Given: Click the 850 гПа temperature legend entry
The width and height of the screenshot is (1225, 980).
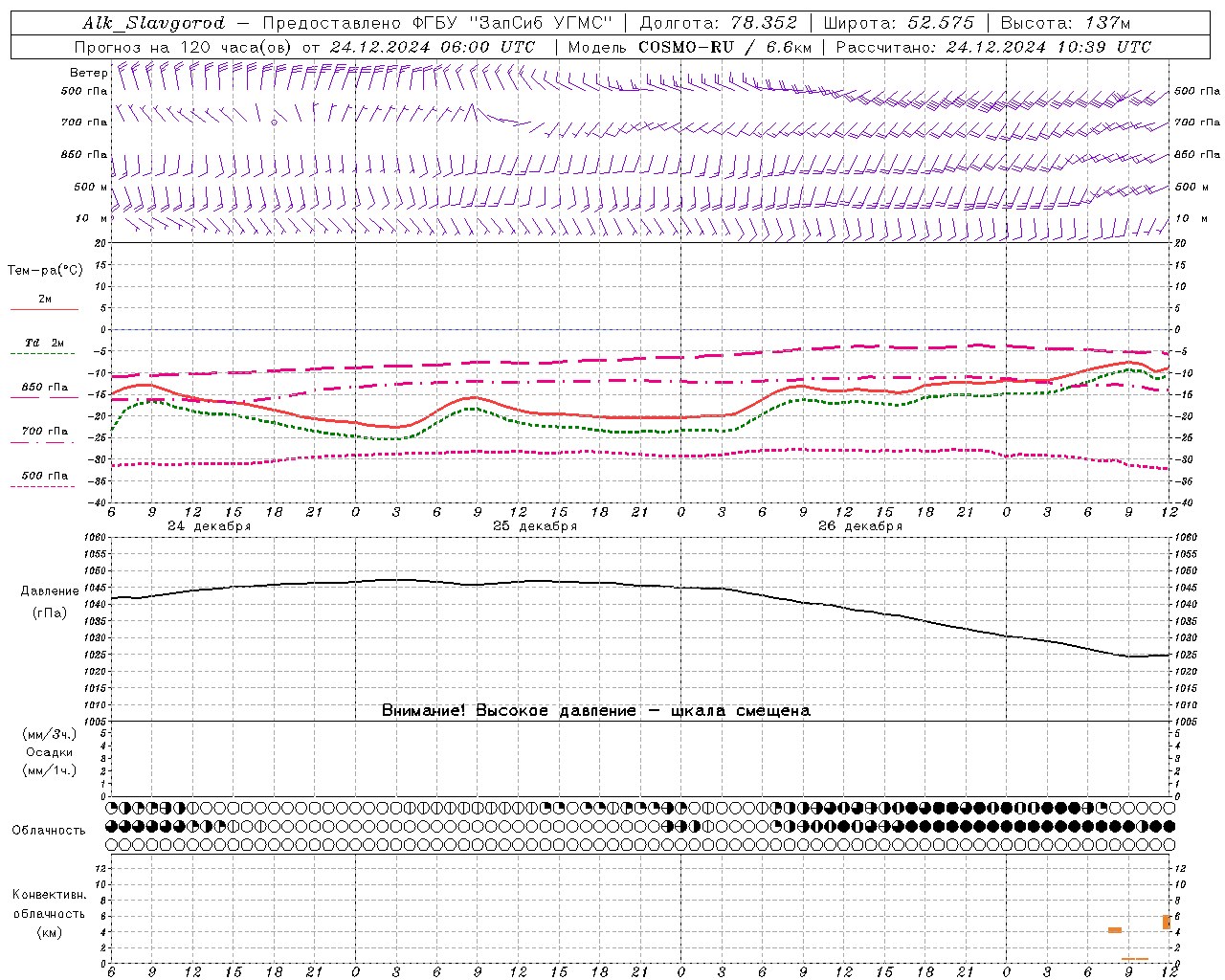Looking at the screenshot, I should pyautogui.click(x=45, y=388).
